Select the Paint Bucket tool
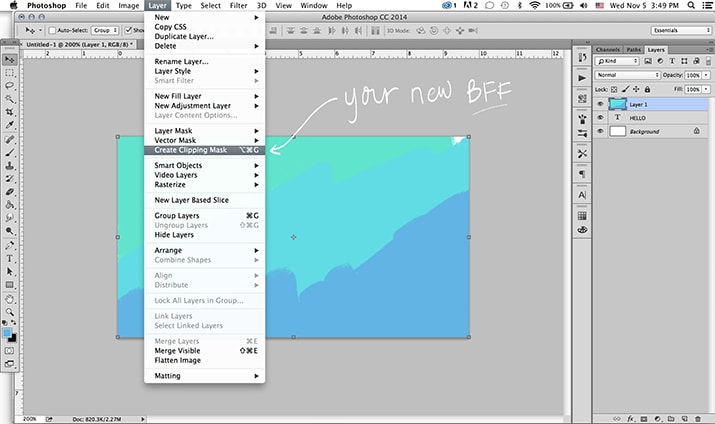 [x=10, y=205]
